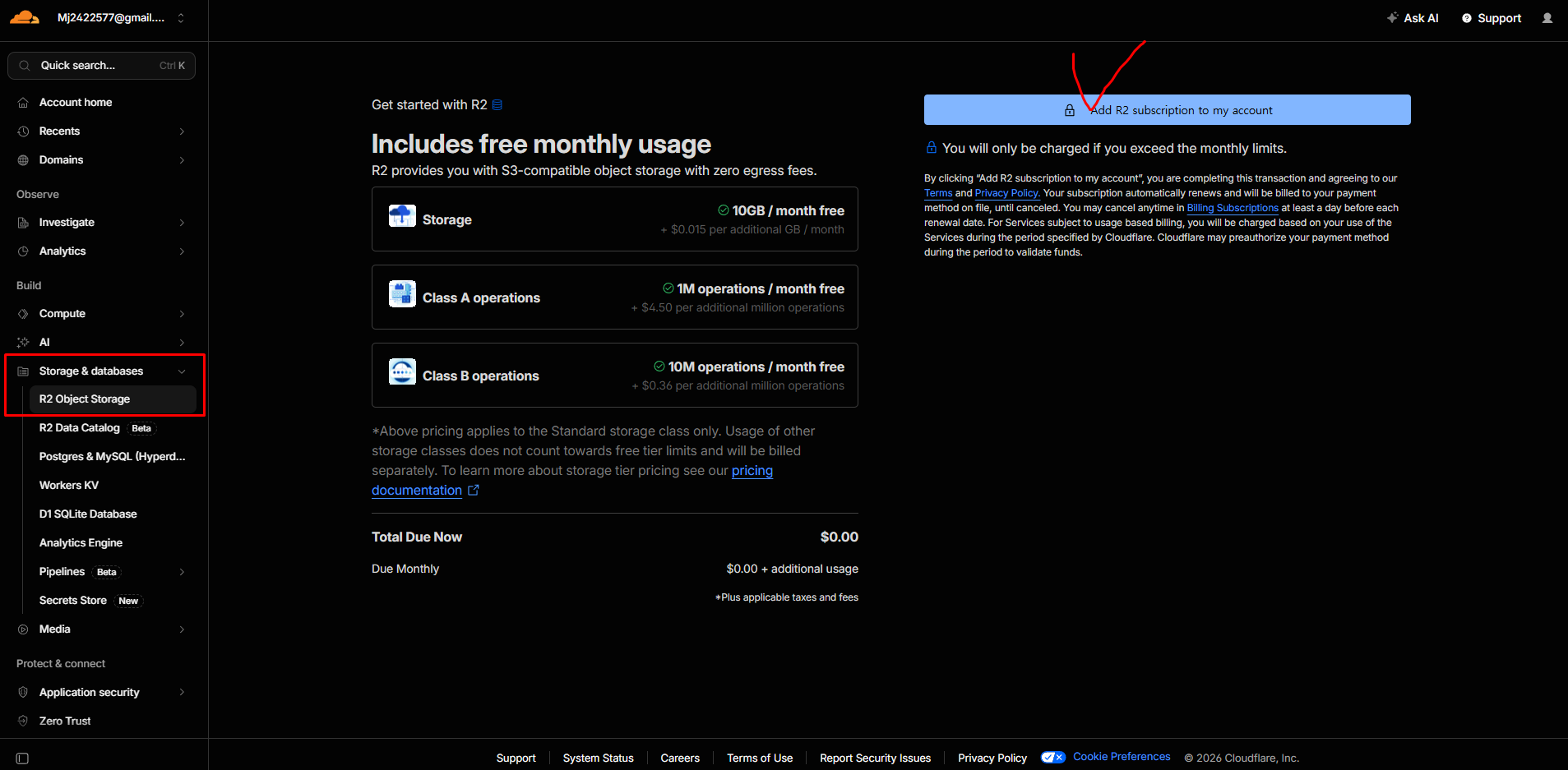Click the Cookie Preferences link text
Viewport: 1568px width, 770px height.
coord(1122,757)
